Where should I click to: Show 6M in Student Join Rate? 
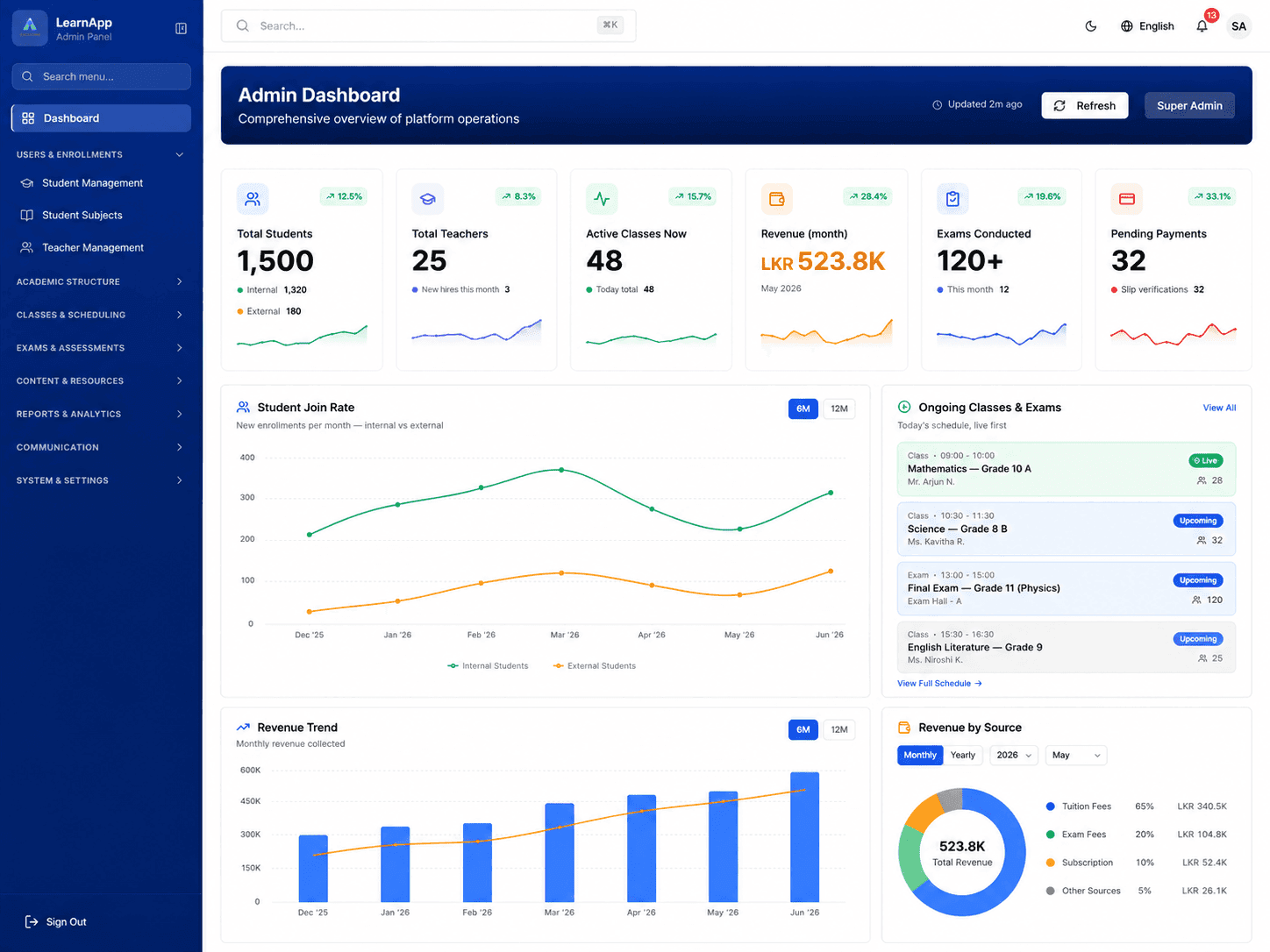pos(803,409)
